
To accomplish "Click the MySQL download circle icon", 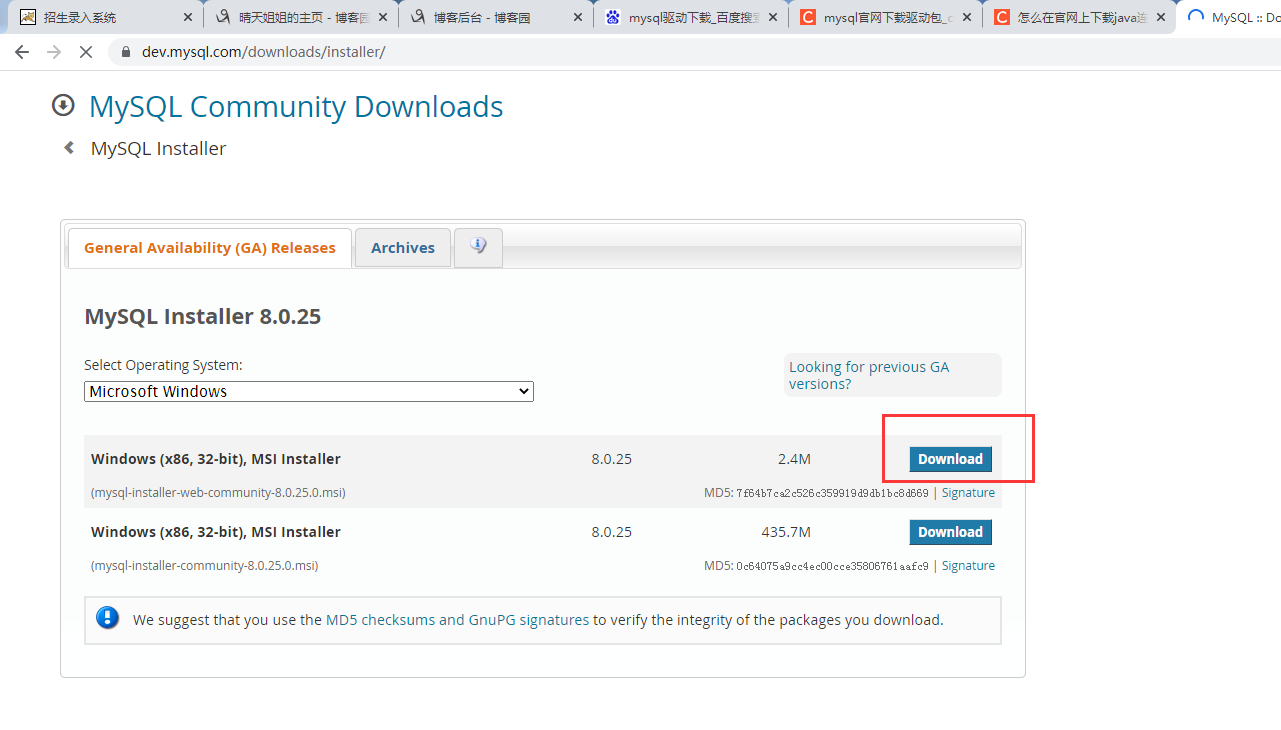I will pos(63,105).
